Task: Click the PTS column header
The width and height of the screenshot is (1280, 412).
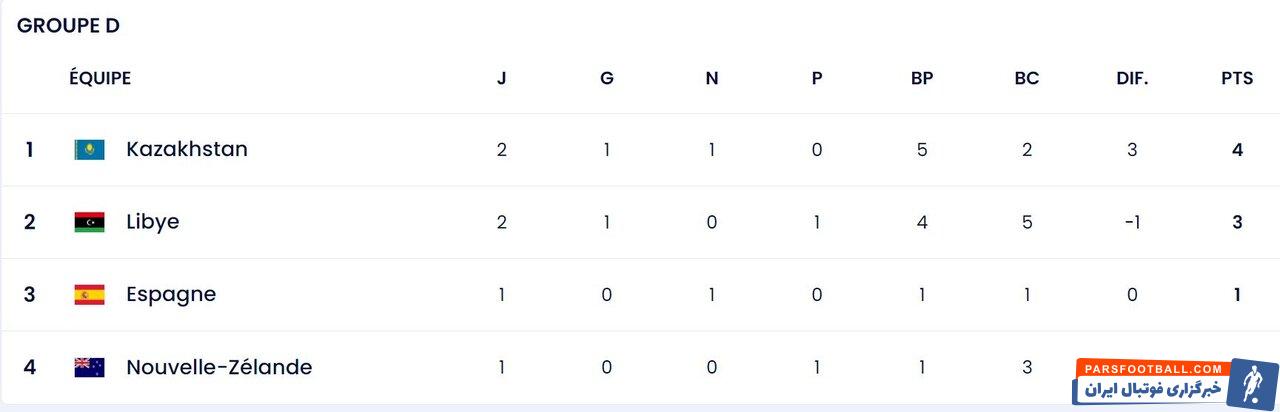Action: pyautogui.click(x=1236, y=78)
